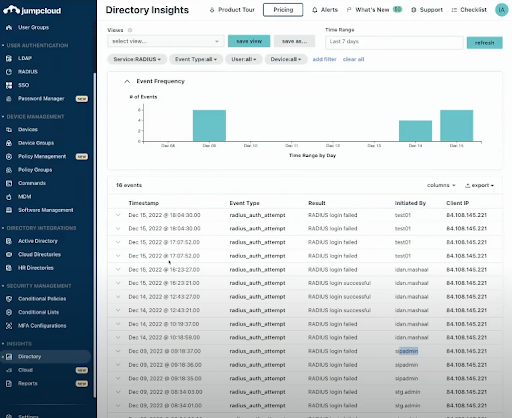Image resolution: width=512 pixels, height=418 pixels.
Task: Open the MDM apple icon
Action: (x=9, y=197)
